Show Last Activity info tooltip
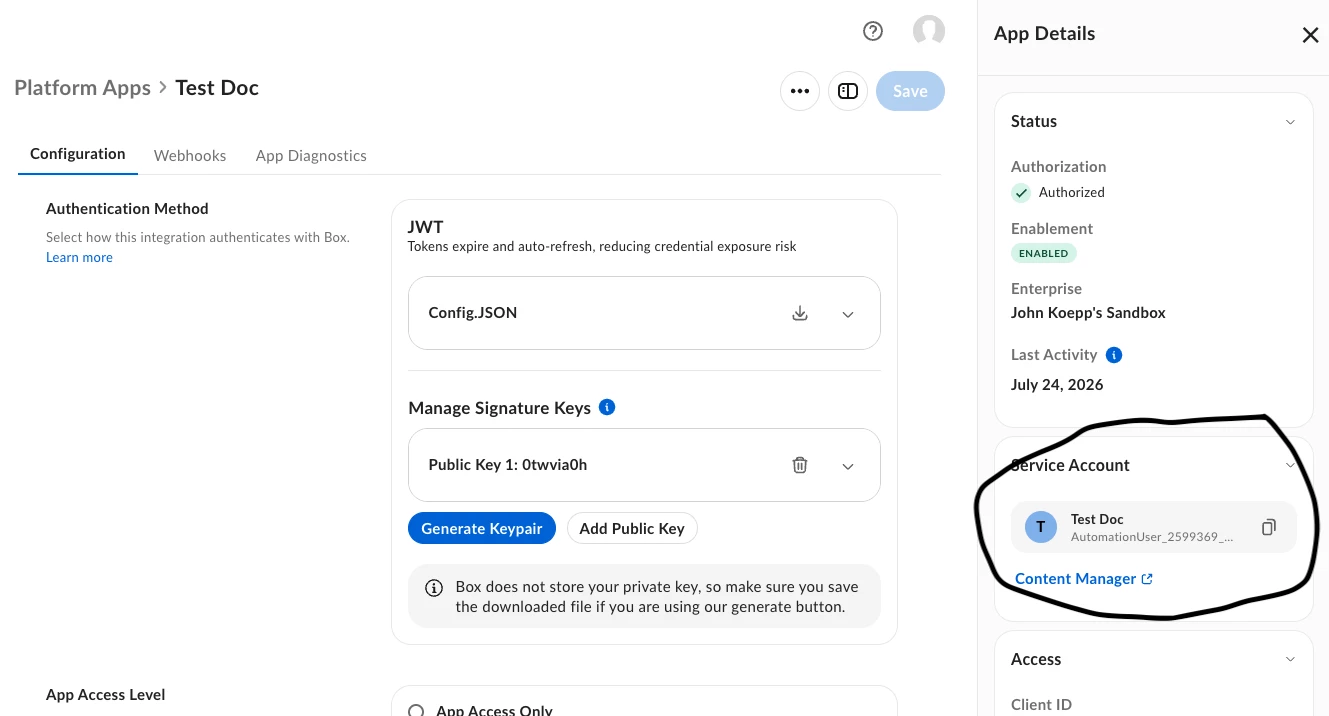This screenshot has height=716, width=1329. click(1114, 355)
